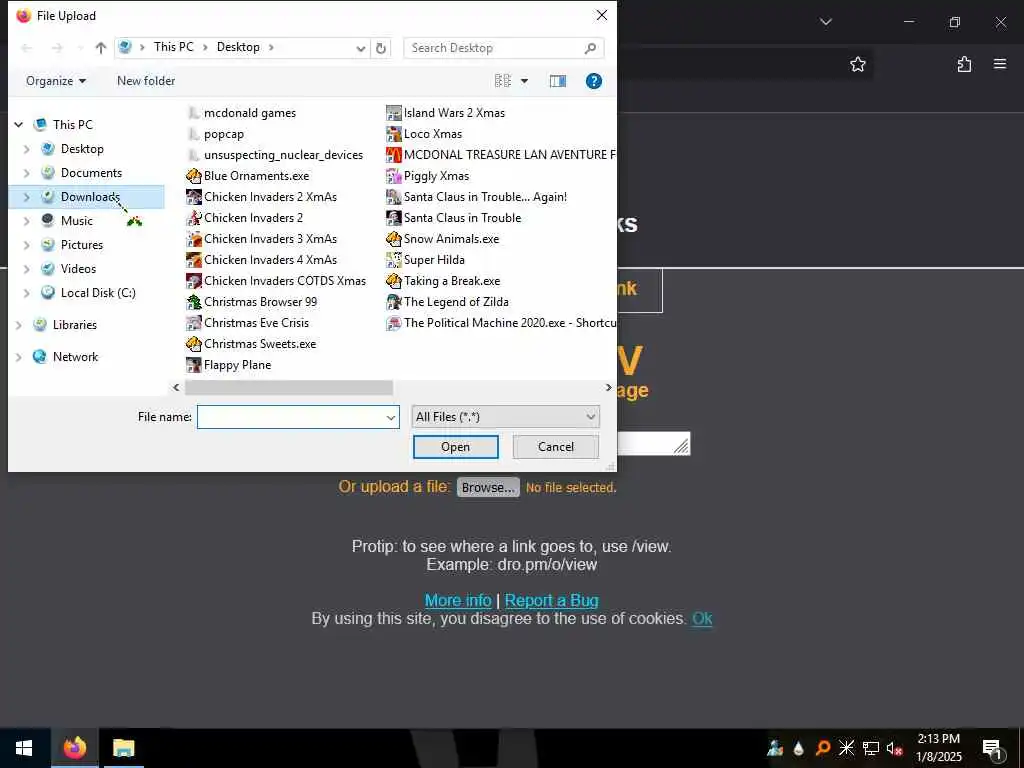Screen dimensions: 1024x768
Task: Select the Christmas Eve Crisis icon
Action: (193, 323)
